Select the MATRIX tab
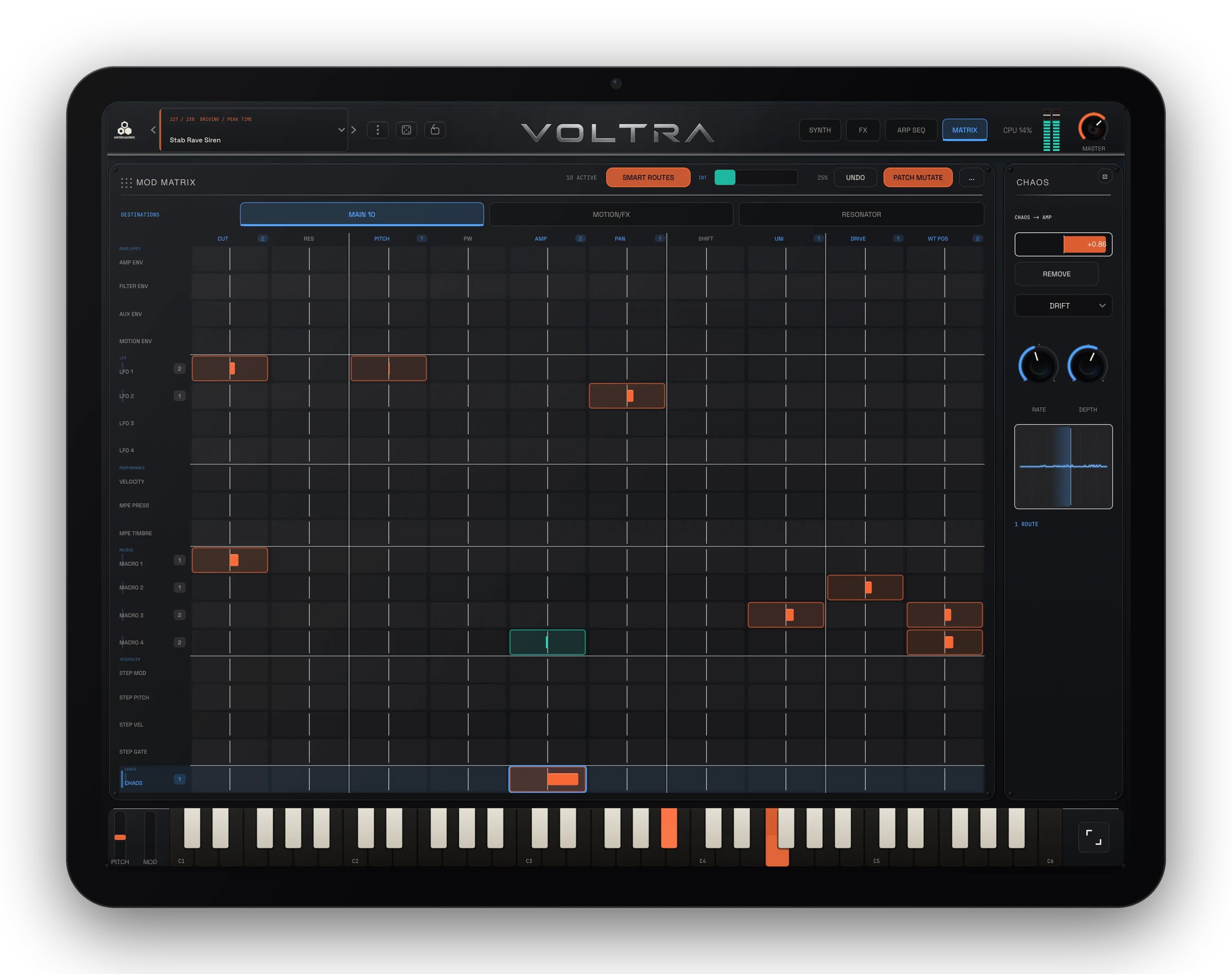The image size is (1232, 974). coord(964,130)
